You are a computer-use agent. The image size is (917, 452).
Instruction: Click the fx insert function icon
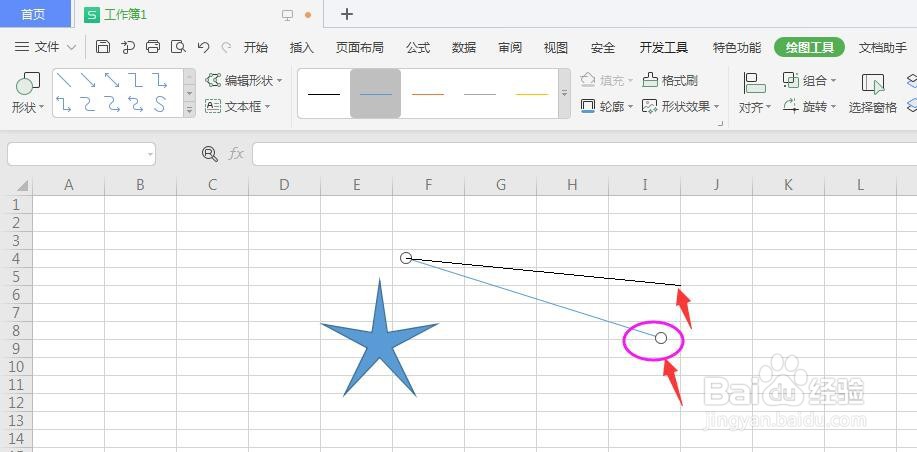[x=236, y=154]
